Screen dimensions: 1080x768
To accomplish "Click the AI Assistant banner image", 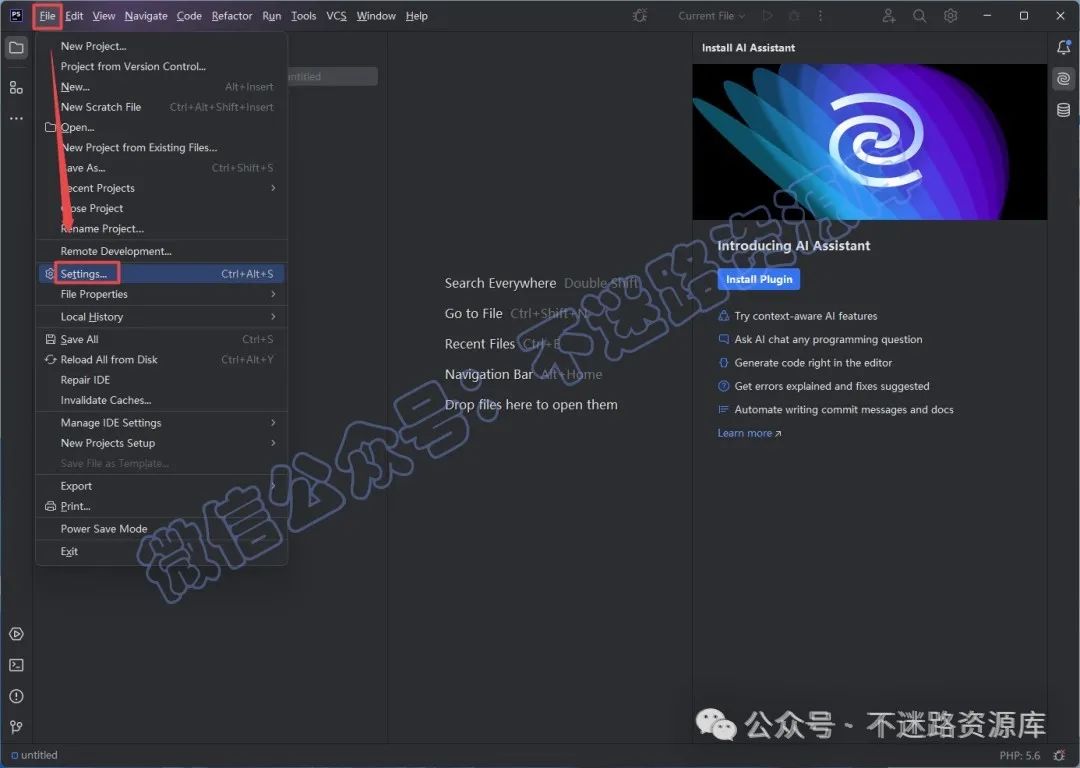I will [869, 142].
